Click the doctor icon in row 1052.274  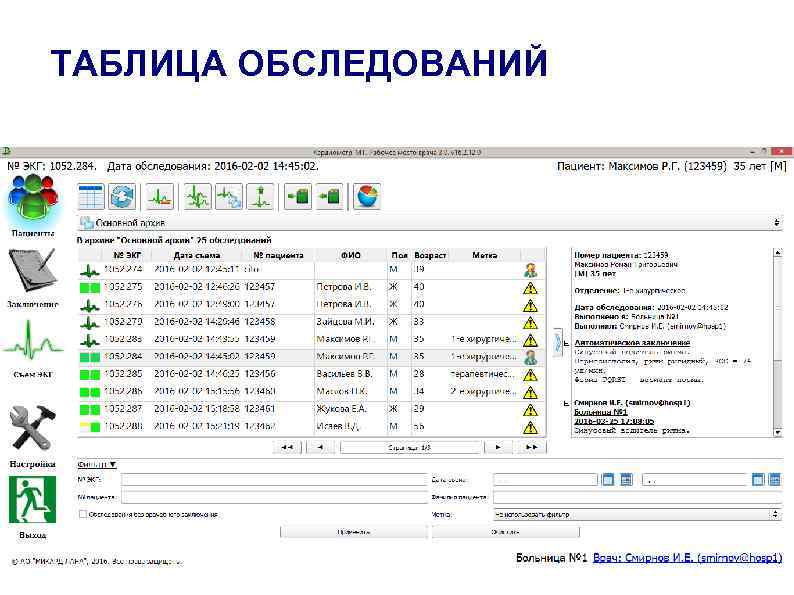530,270
